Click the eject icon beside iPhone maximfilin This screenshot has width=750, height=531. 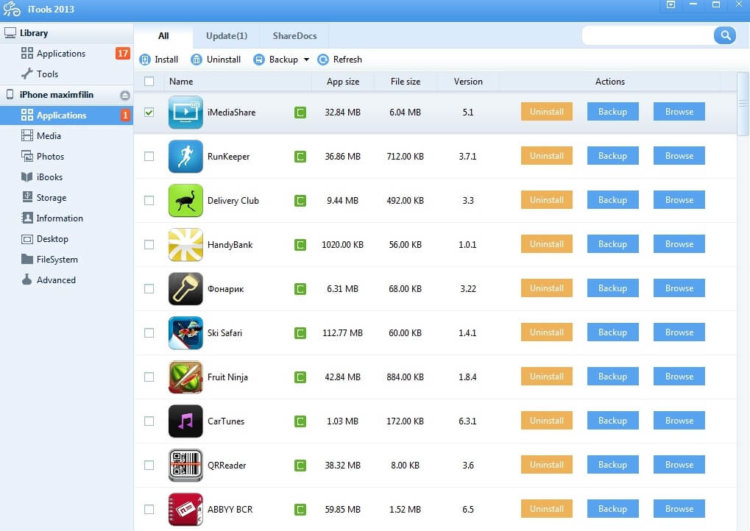(x=125, y=95)
